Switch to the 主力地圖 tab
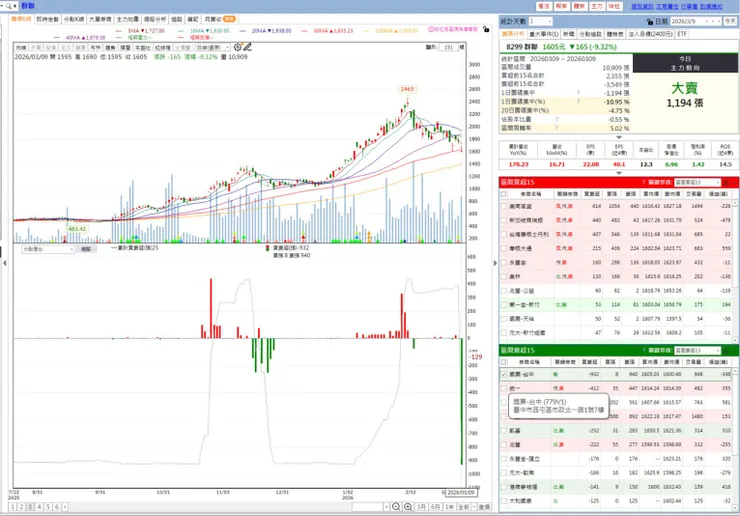This screenshot has width=740, height=516. click(127, 19)
